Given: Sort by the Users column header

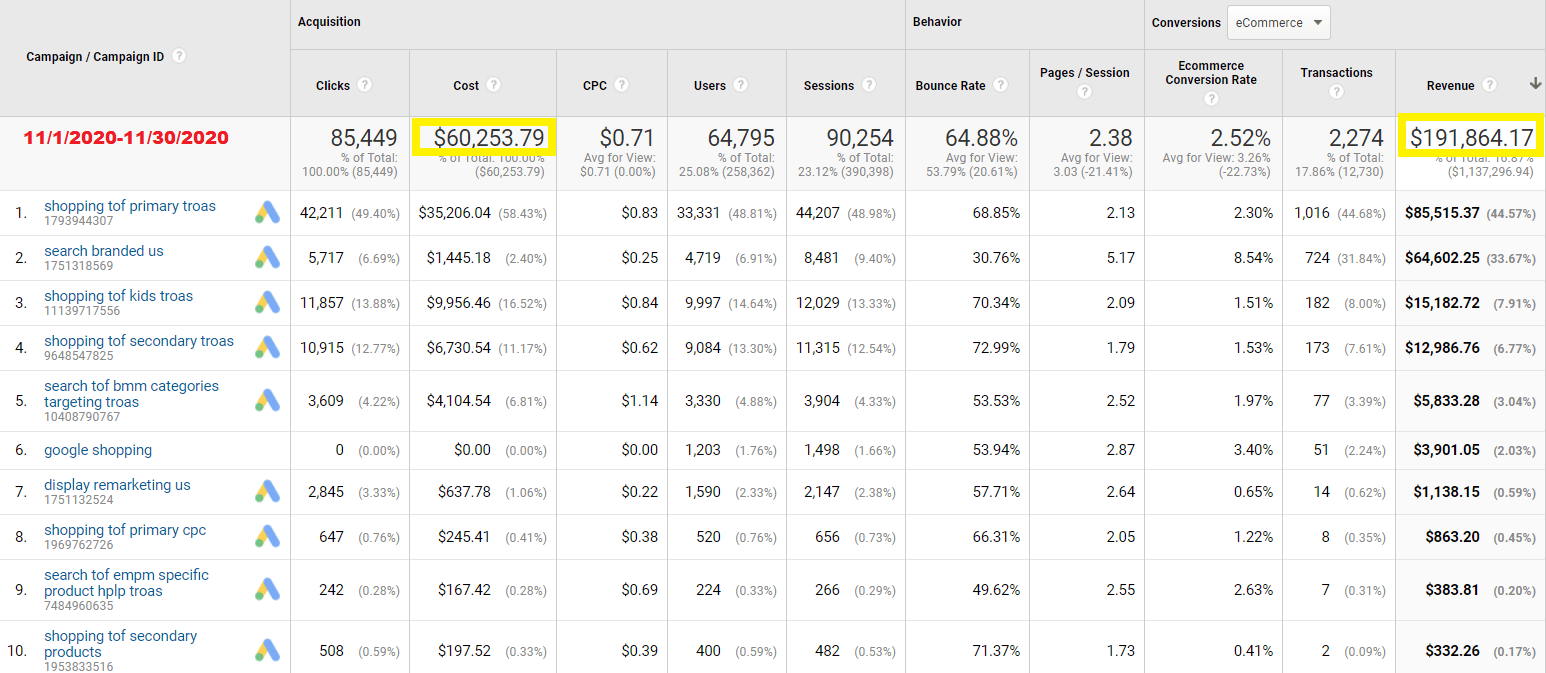Looking at the screenshot, I should [x=712, y=85].
